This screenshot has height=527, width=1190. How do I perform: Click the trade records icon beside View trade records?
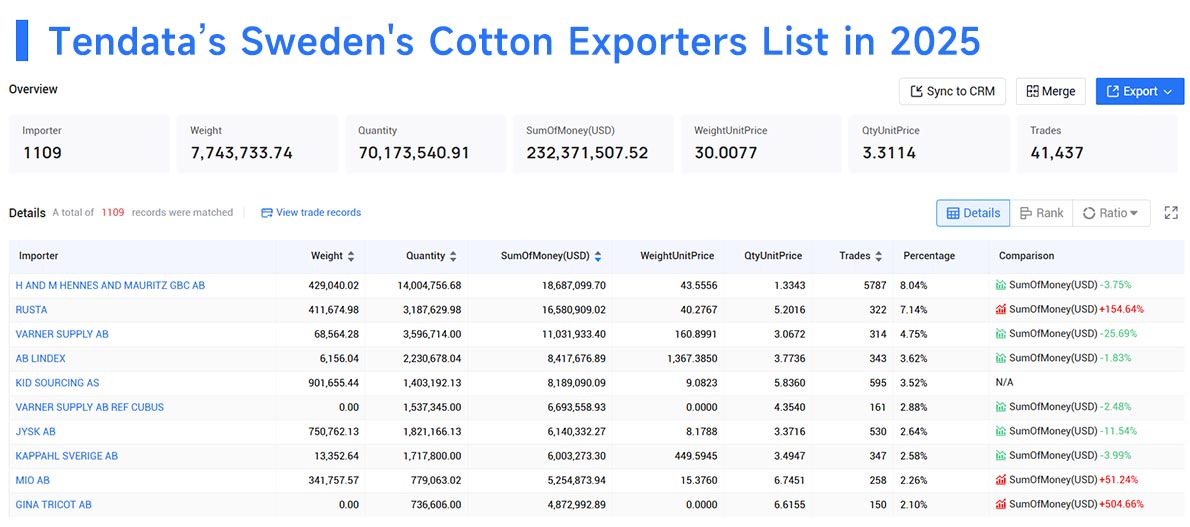click(266, 213)
